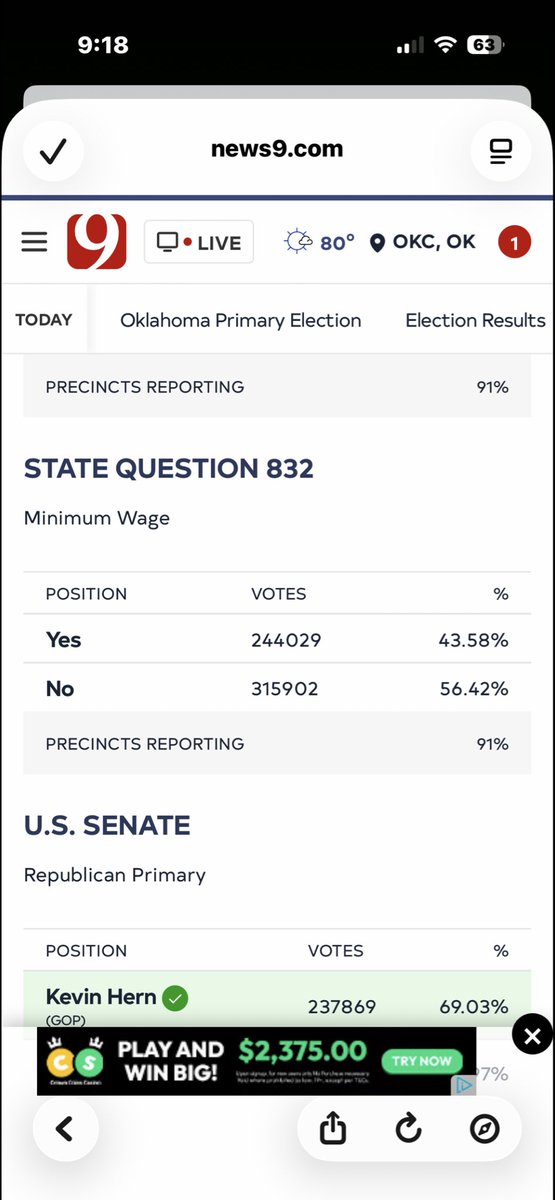Tap the news9.com address text
555x1200 pixels.
(277, 150)
